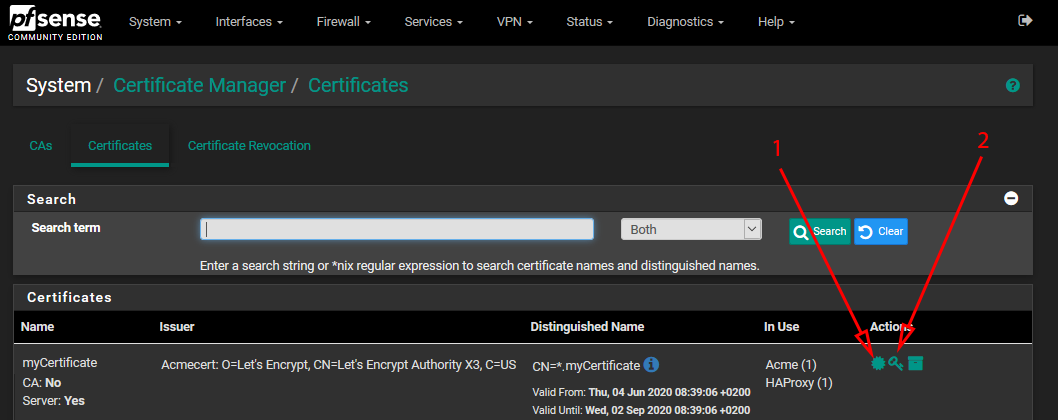Click the info icon beside CN=*.myCertificate
This screenshot has width=1058, height=420.
tap(651, 365)
